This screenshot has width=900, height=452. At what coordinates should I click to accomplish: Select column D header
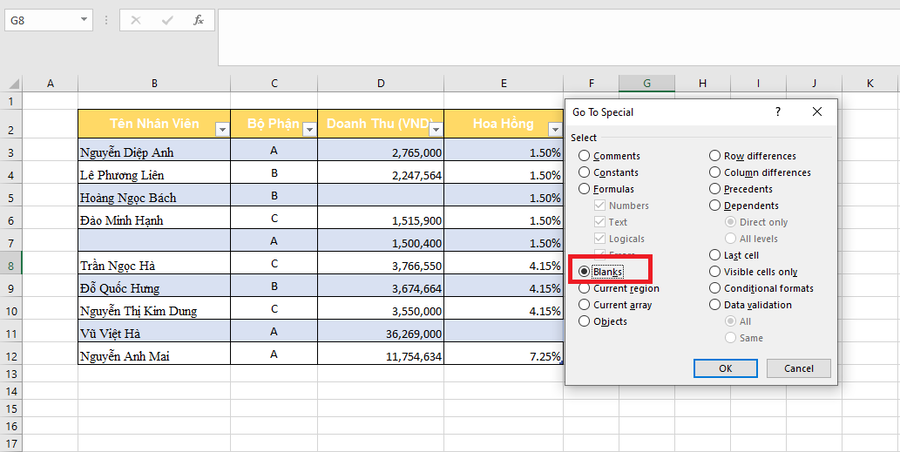click(381, 84)
